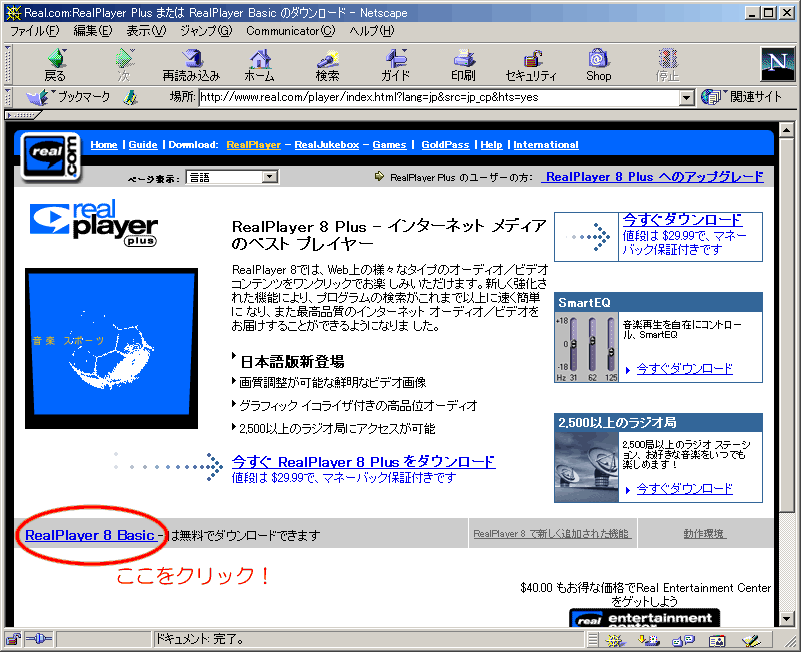Click the vertical scrollbar thumb
Viewport: 801px width, 652px height.
[787, 325]
